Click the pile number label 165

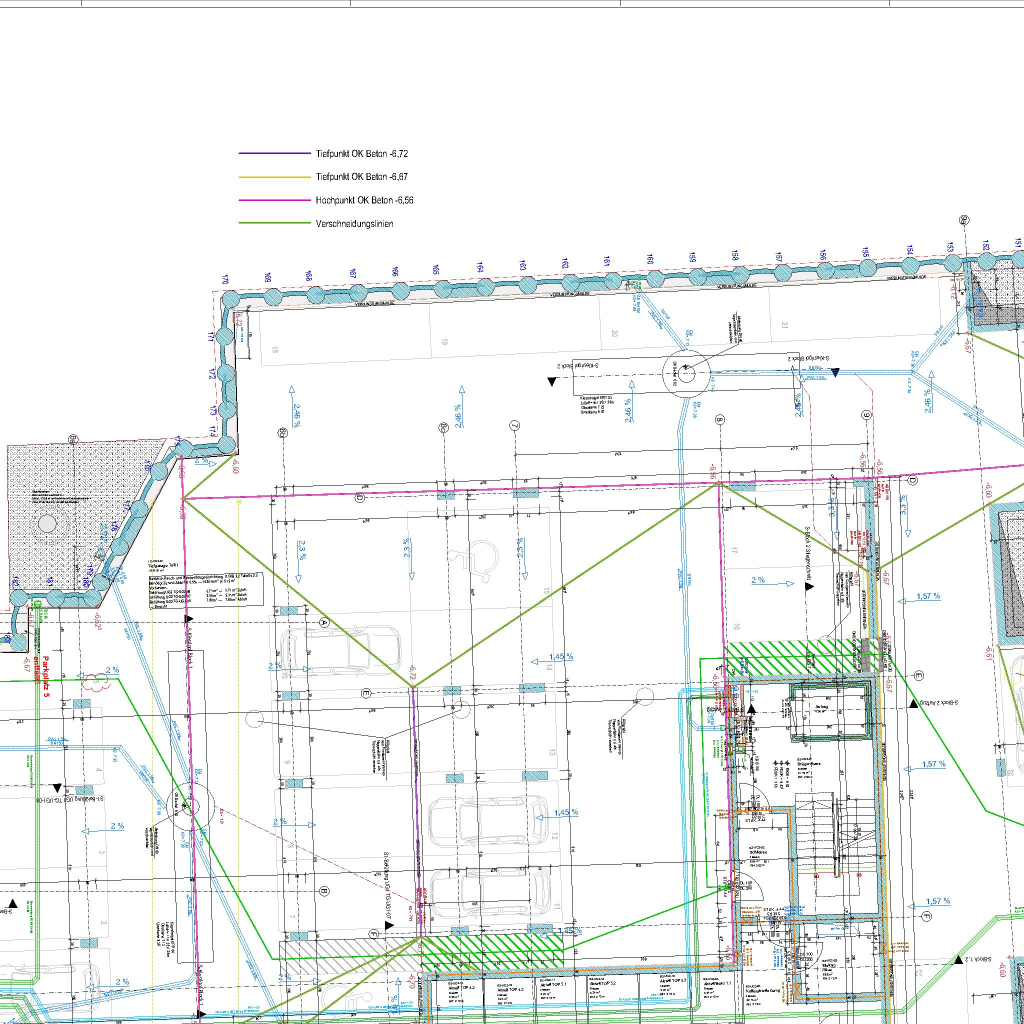pyautogui.click(x=436, y=270)
